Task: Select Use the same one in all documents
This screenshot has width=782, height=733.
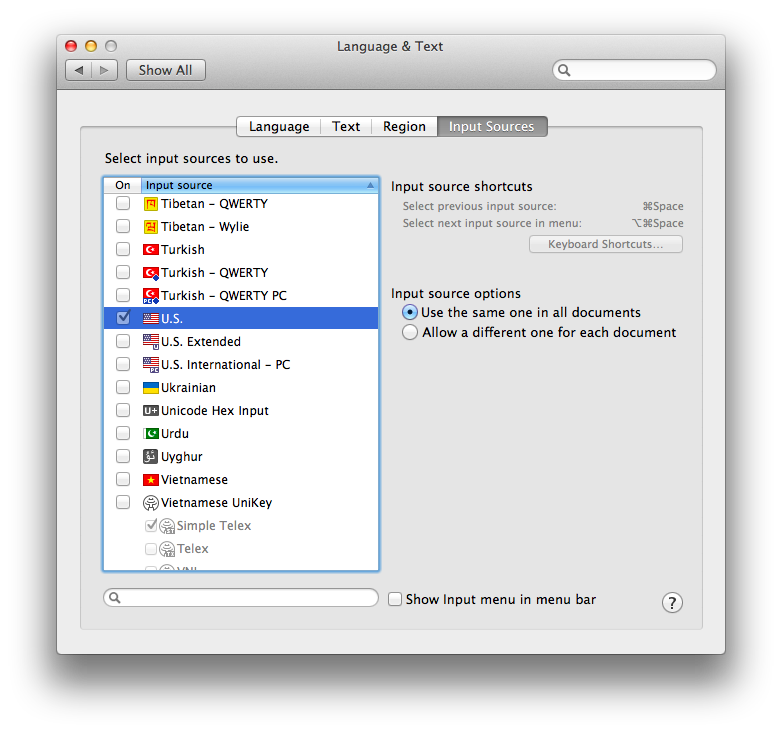Action: point(409,313)
